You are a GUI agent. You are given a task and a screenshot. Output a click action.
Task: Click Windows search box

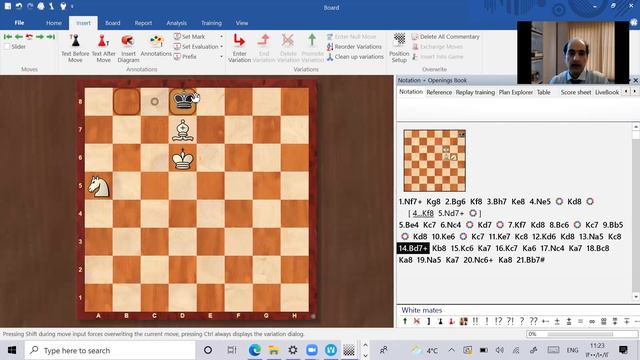pyautogui.click(x=109, y=350)
